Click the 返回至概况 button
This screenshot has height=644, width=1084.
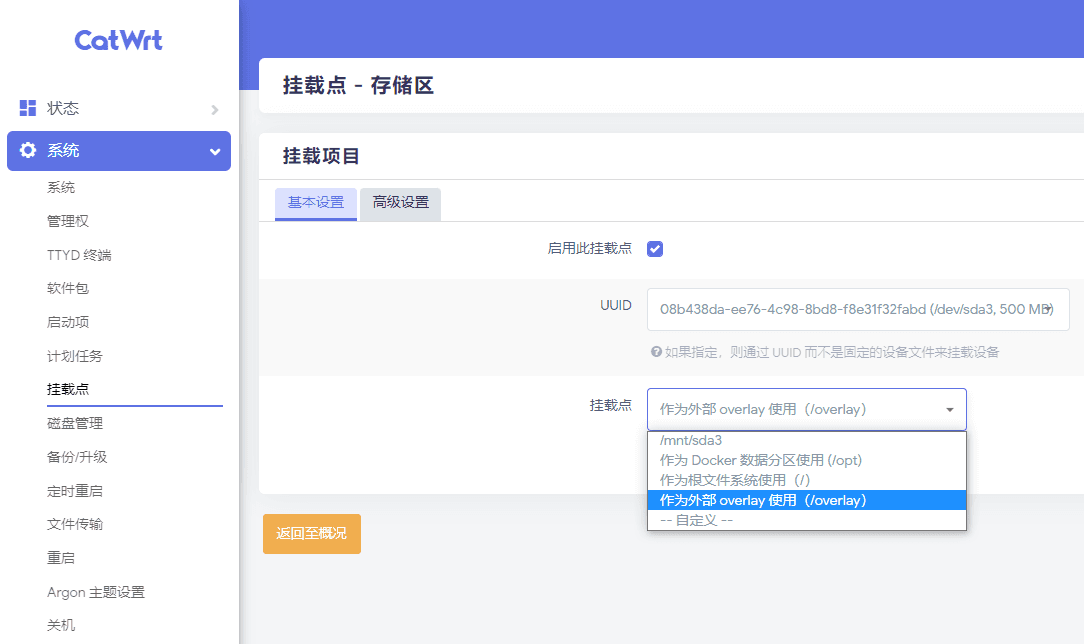[x=312, y=533]
